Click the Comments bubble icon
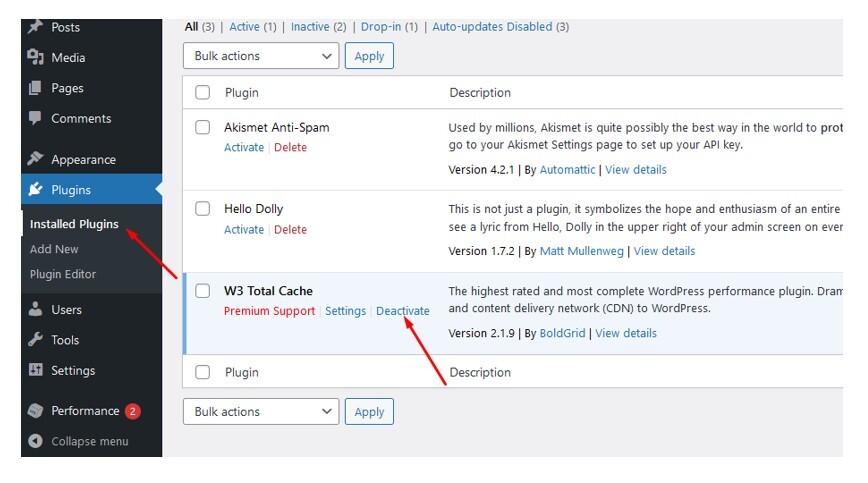 tap(35, 118)
